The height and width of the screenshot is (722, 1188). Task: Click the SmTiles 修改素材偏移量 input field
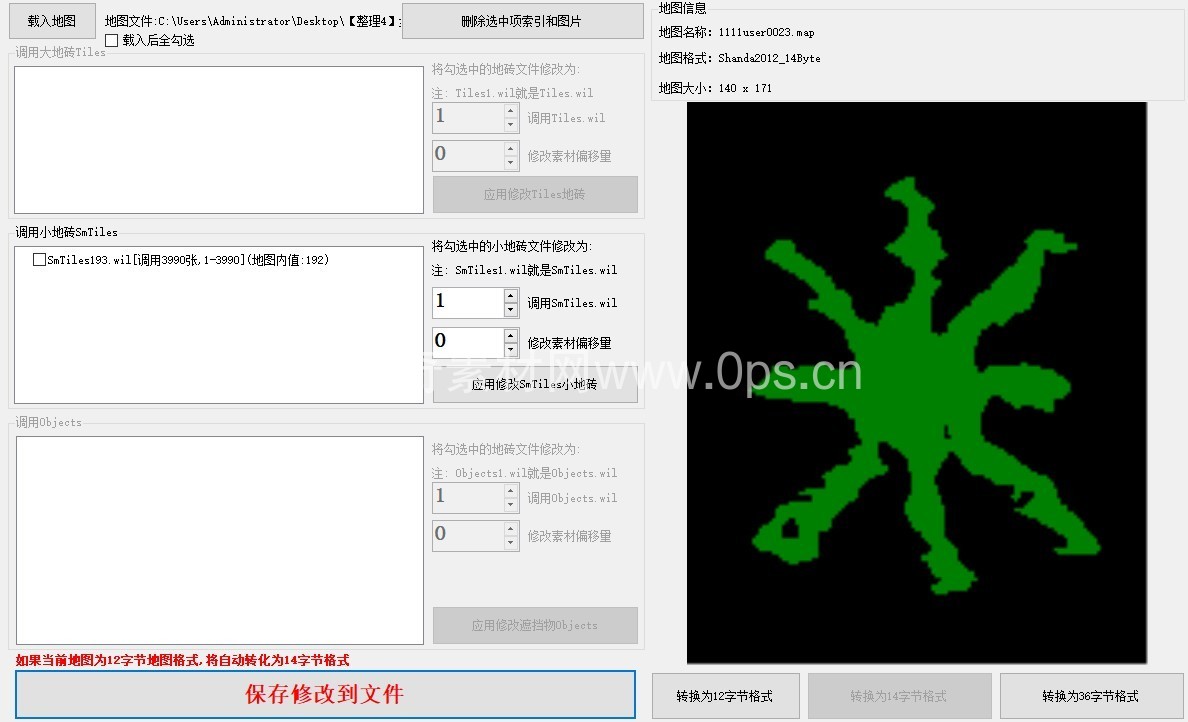click(467, 342)
